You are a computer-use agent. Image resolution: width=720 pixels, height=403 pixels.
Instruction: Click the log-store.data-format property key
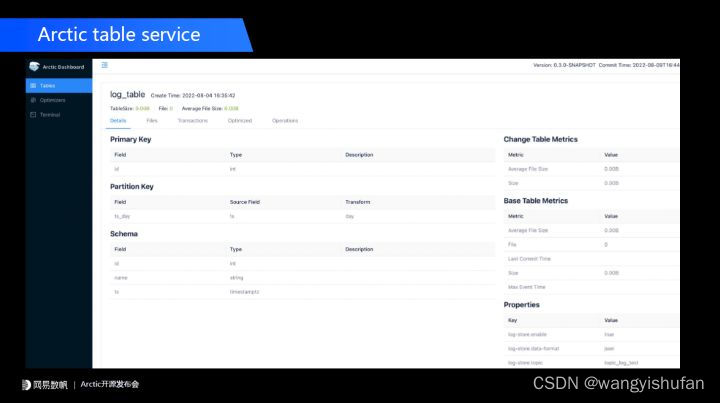(534, 349)
